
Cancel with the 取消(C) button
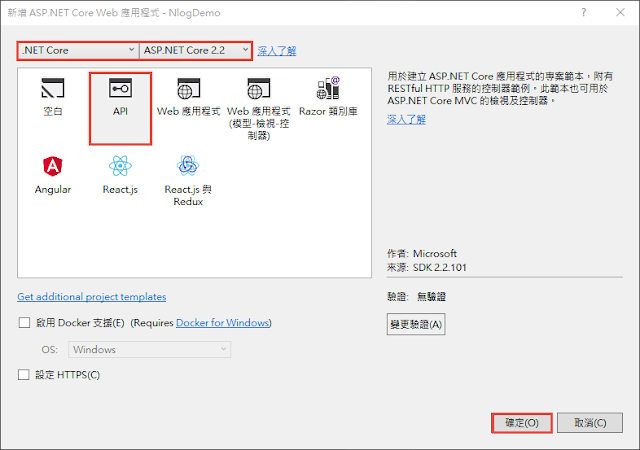tap(590, 423)
